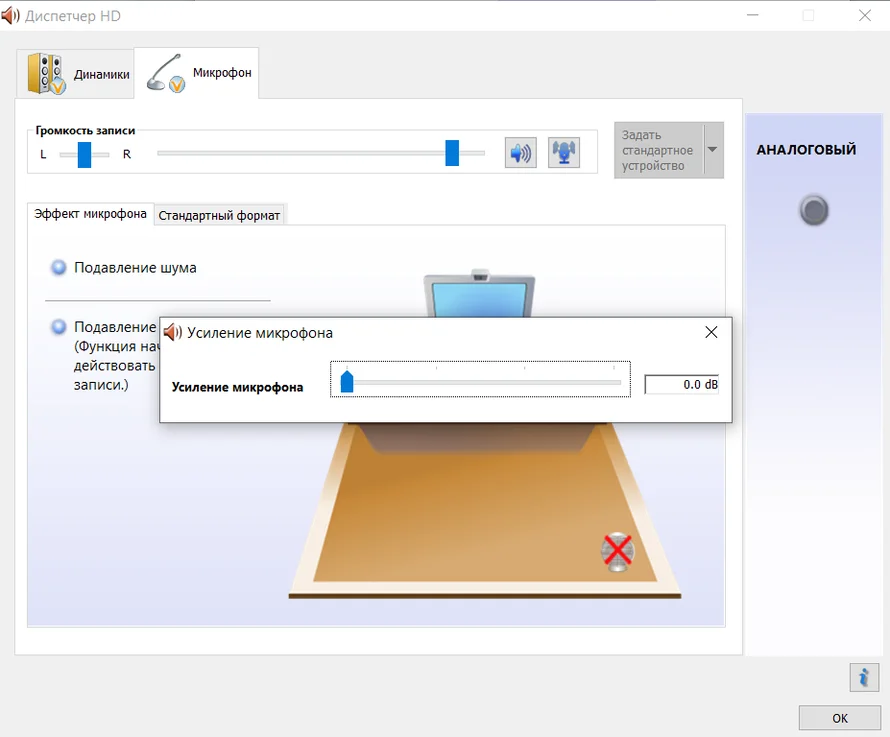
Task: Switch to Стандартный формат tab
Action: point(219,216)
